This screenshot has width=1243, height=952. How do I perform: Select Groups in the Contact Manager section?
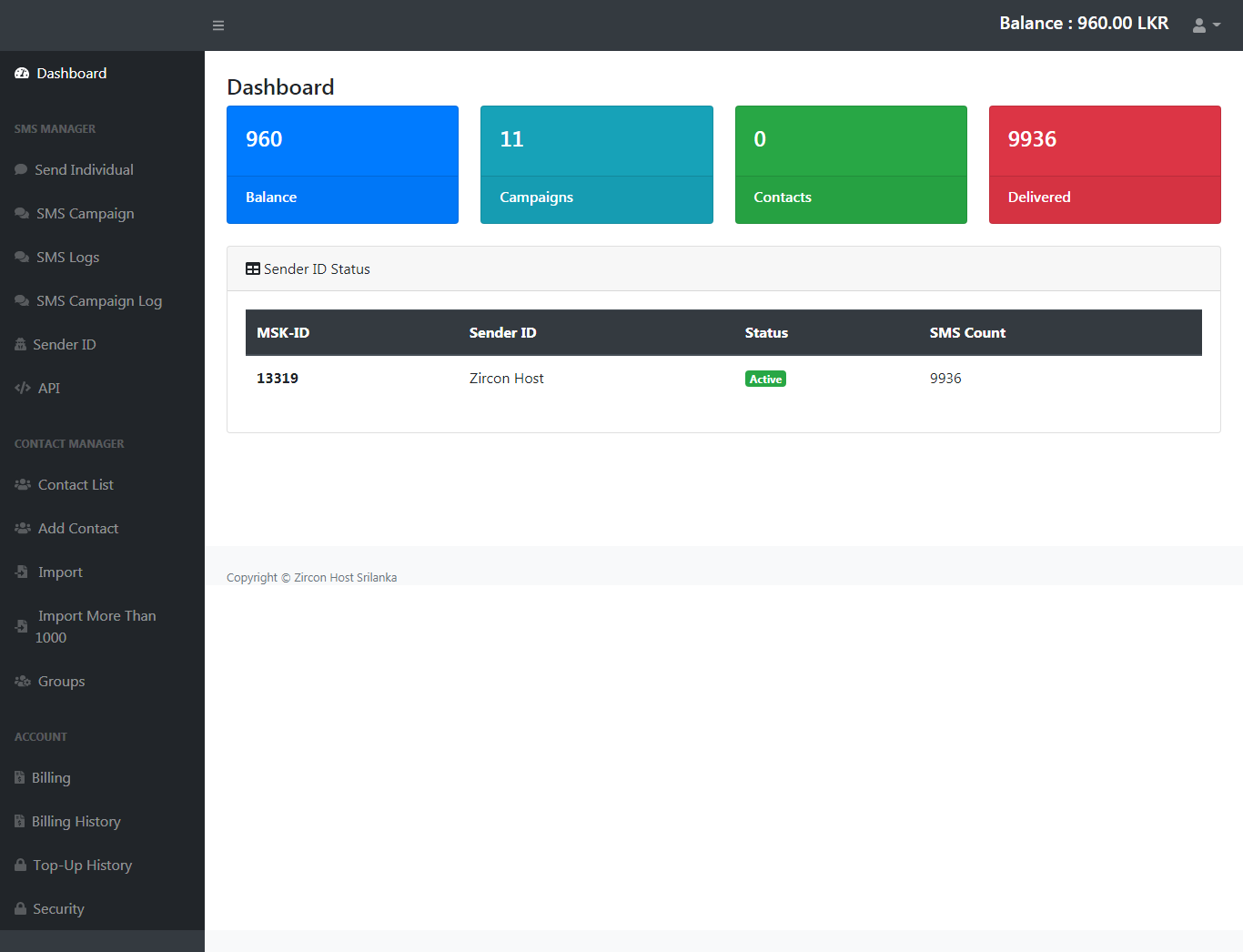click(61, 682)
